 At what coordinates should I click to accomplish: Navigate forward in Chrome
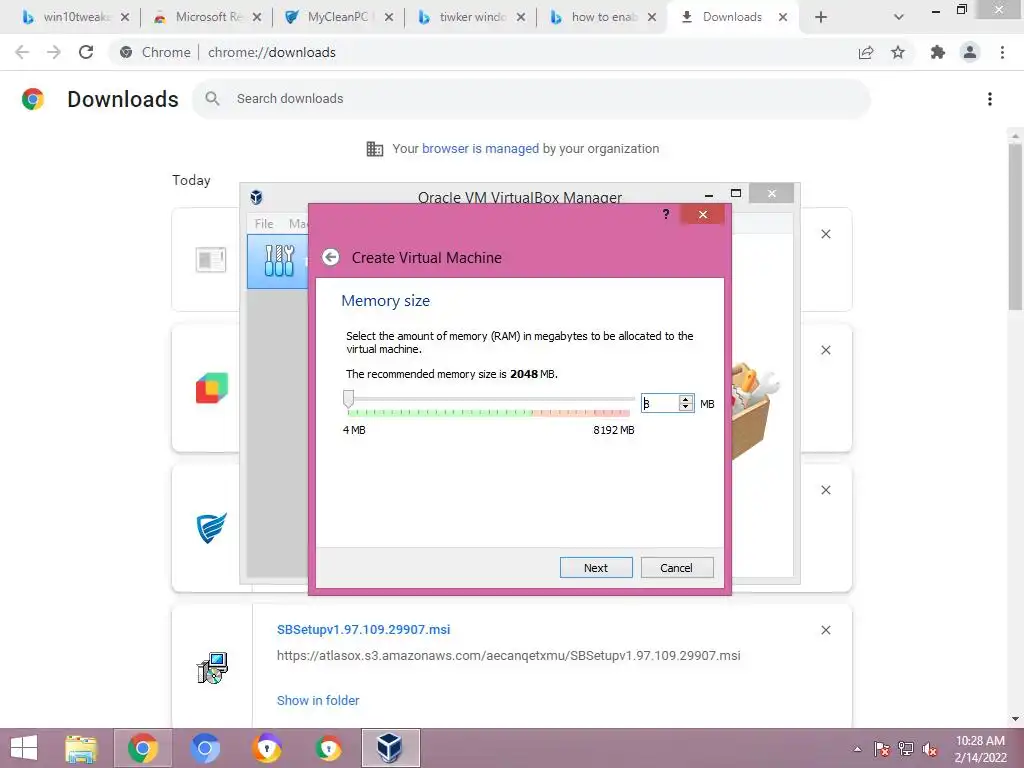tap(54, 52)
